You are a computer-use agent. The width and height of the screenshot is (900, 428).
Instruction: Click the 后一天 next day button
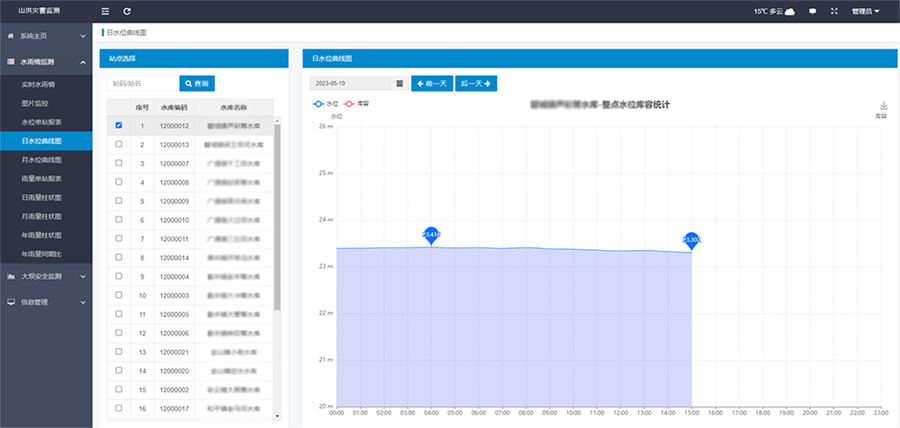click(x=476, y=84)
